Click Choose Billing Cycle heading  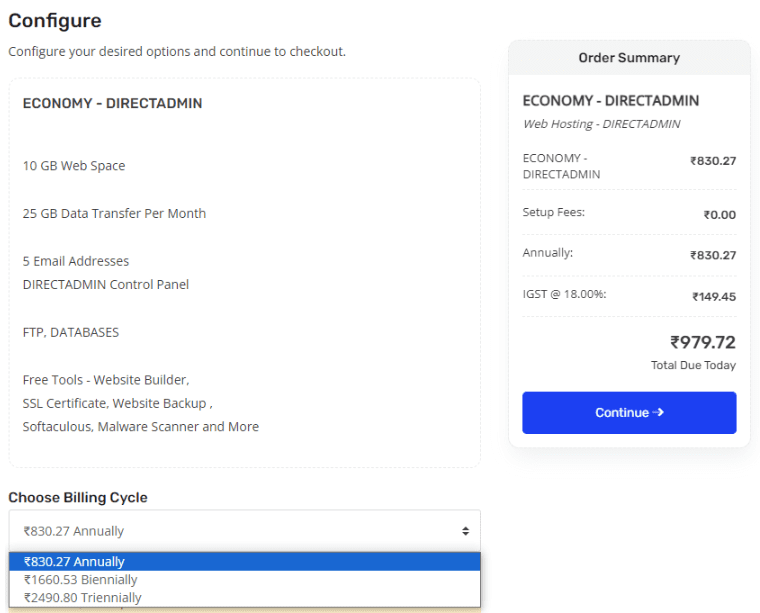[x=78, y=498]
